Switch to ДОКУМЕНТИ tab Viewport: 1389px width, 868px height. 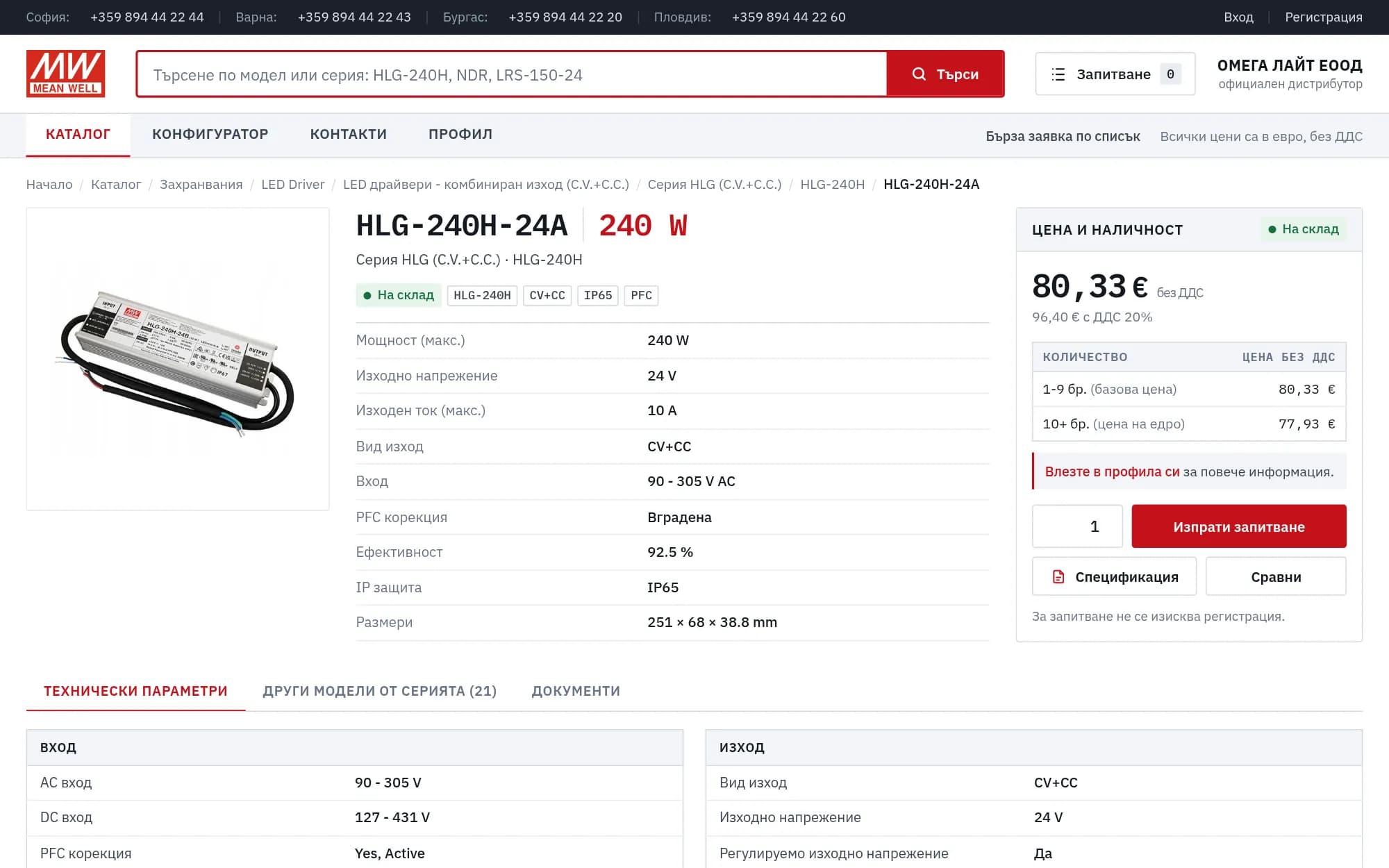[576, 691]
